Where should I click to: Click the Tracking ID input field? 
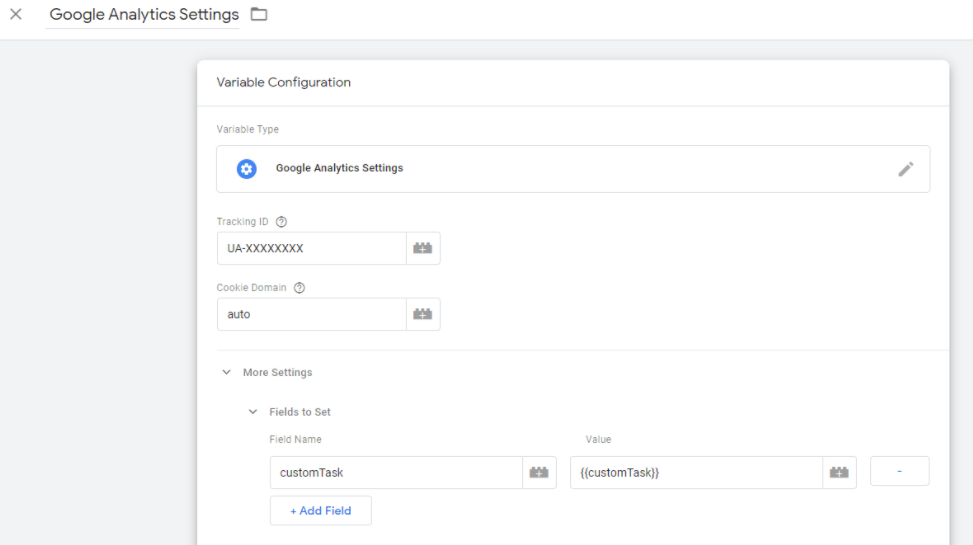tap(312, 248)
